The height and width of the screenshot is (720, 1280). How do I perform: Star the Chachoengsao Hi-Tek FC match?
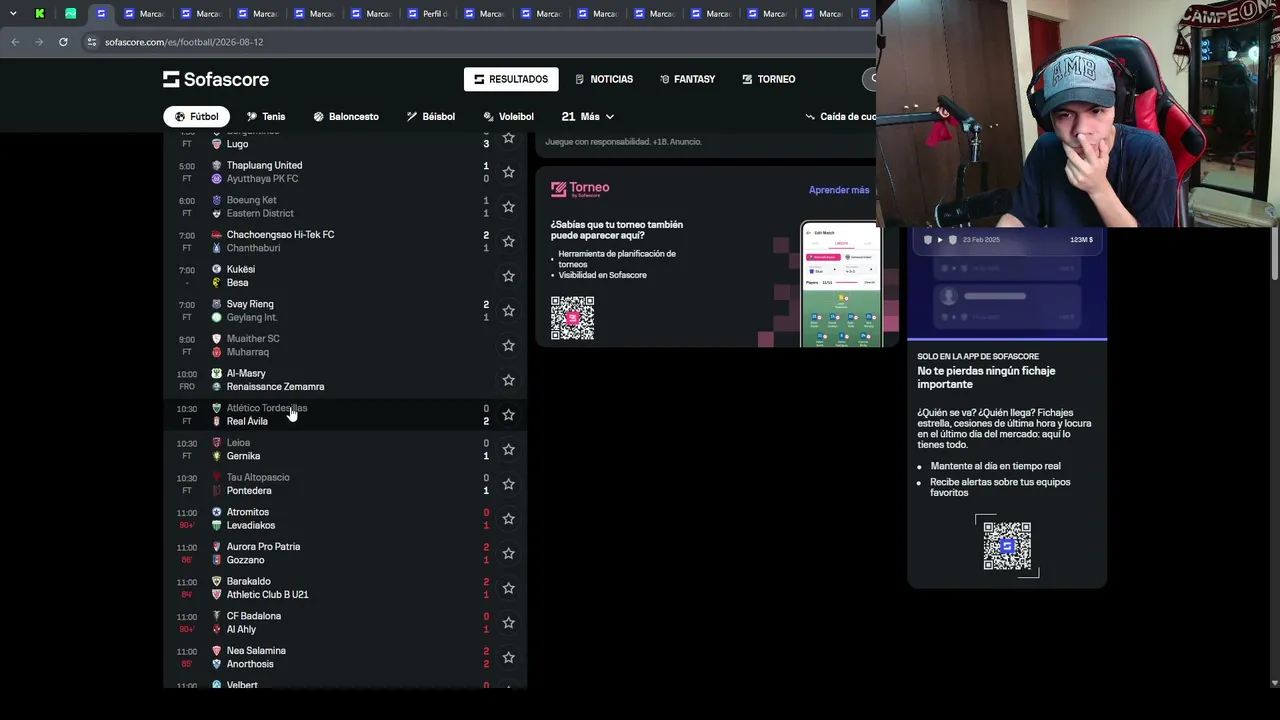pyautogui.click(x=508, y=241)
